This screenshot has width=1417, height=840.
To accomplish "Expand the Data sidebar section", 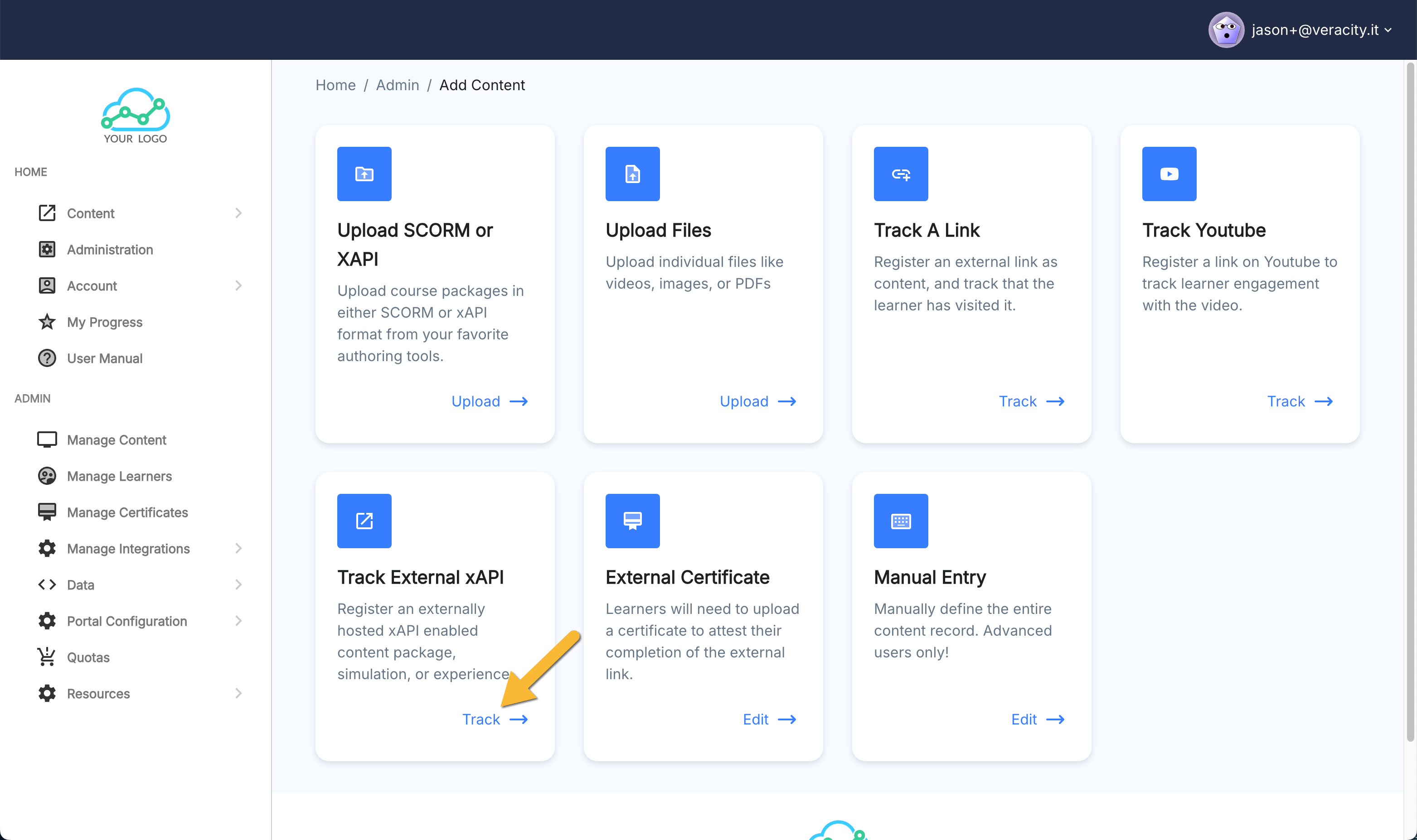I will coord(238,584).
